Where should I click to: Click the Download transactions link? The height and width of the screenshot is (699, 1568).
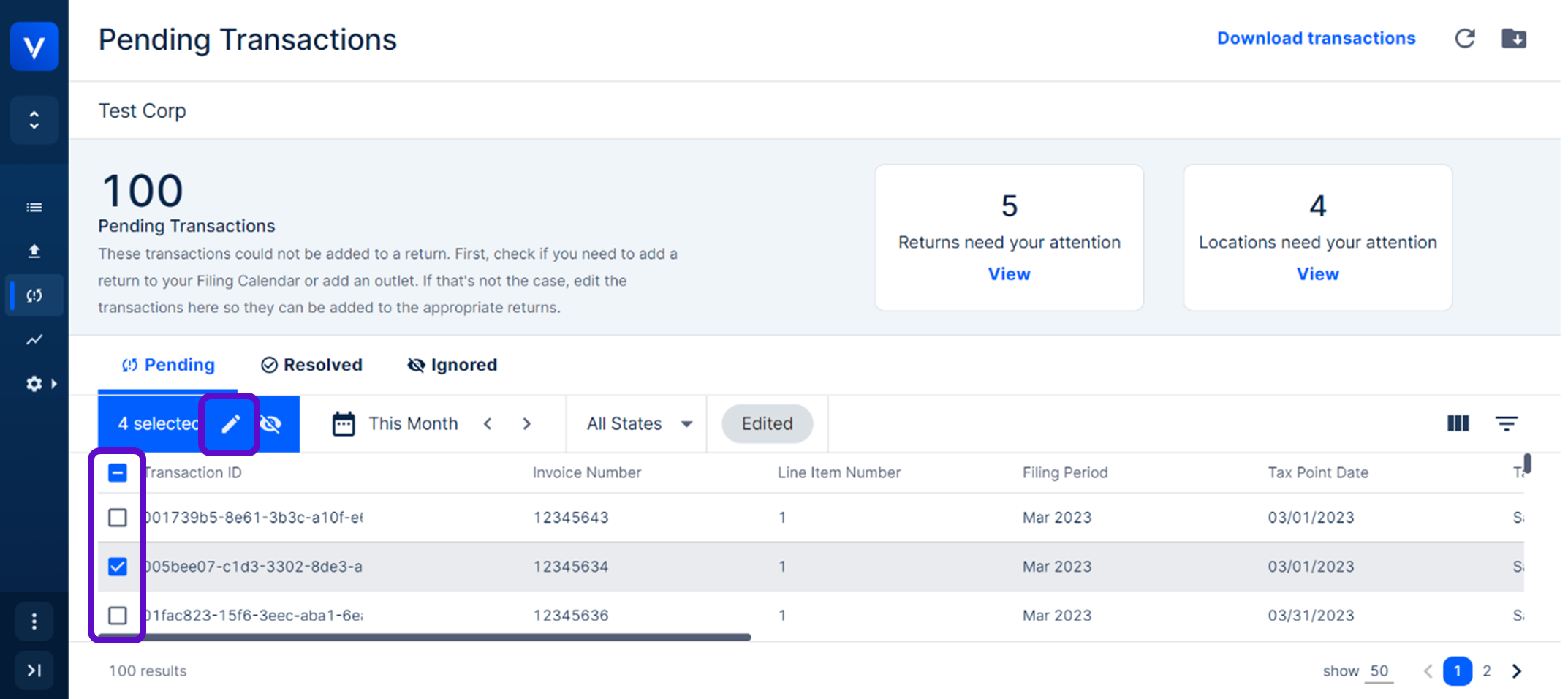pyautogui.click(x=1316, y=39)
